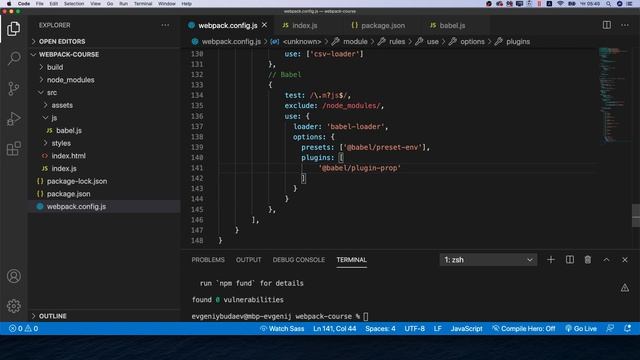640x360 pixels.
Task: Split the editor to the right
Action: coord(607,25)
